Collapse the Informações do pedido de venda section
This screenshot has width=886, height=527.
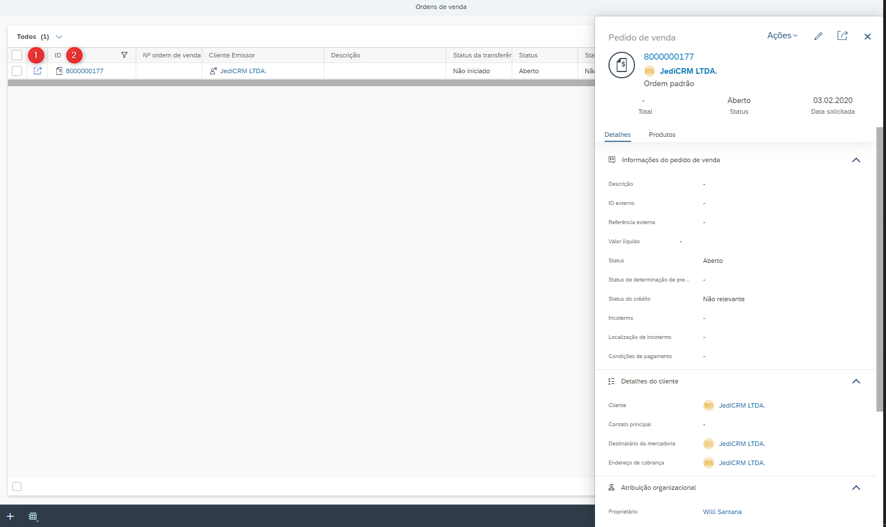tap(856, 160)
